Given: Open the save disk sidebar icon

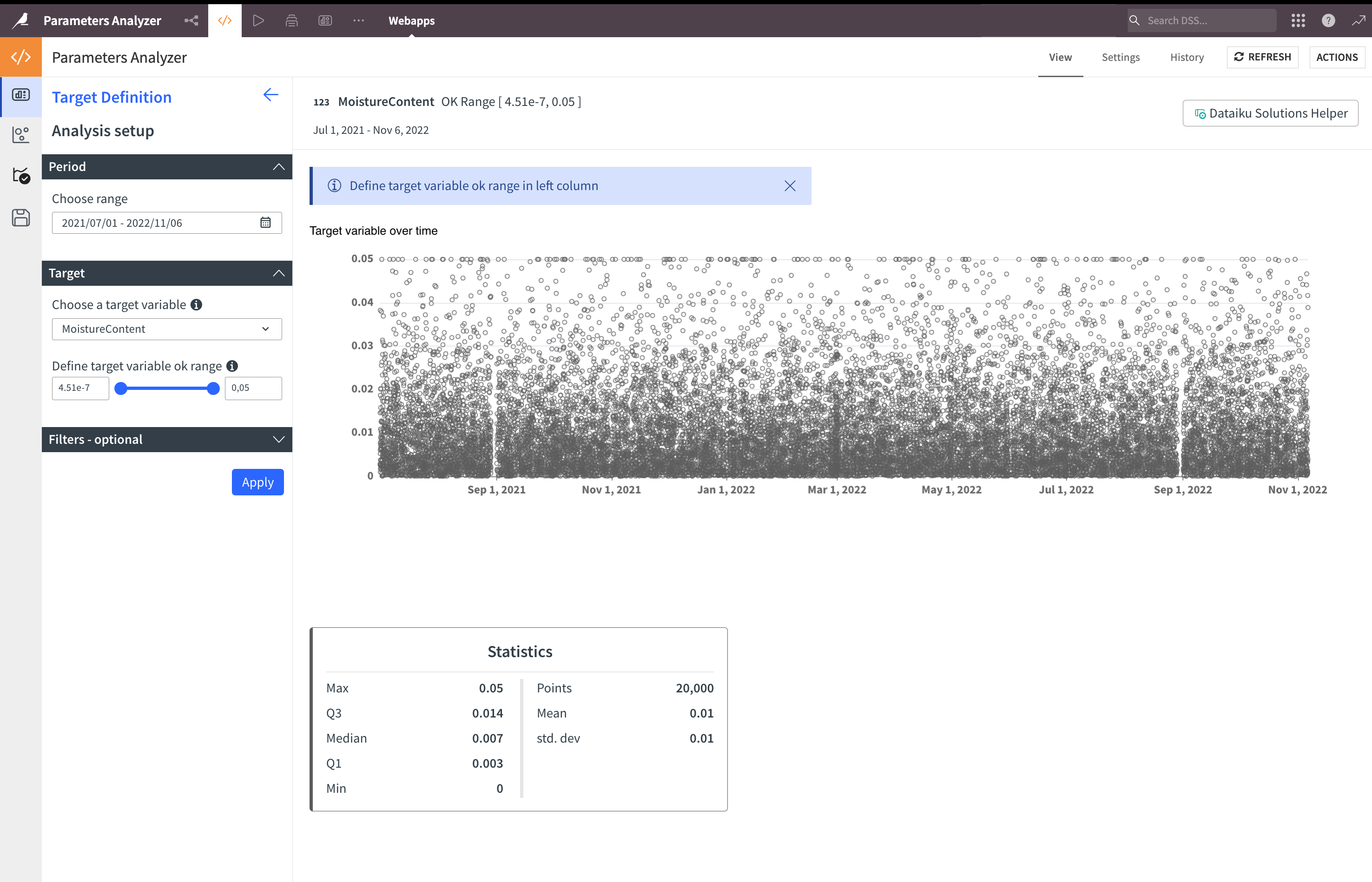Looking at the screenshot, I should pos(20,217).
